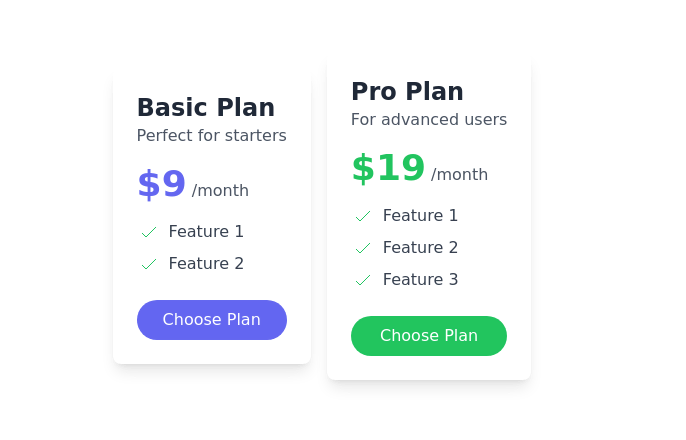Click Feature 1 text in Basic Plan

[206, 232]
